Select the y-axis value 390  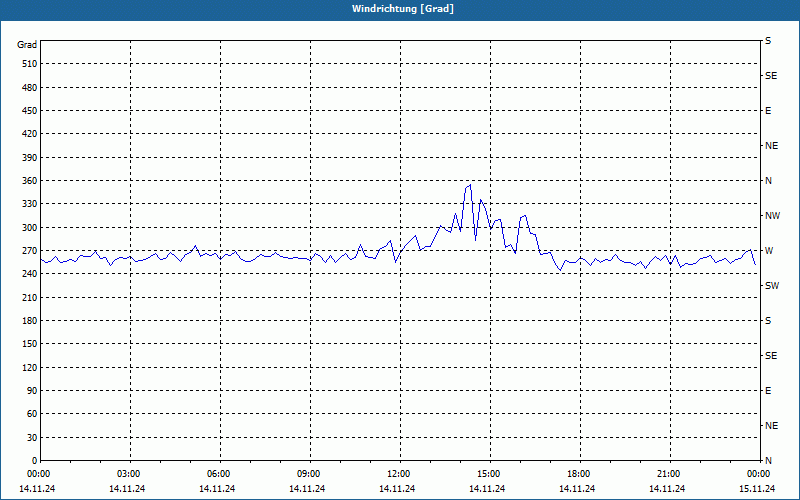coord(30,158)
